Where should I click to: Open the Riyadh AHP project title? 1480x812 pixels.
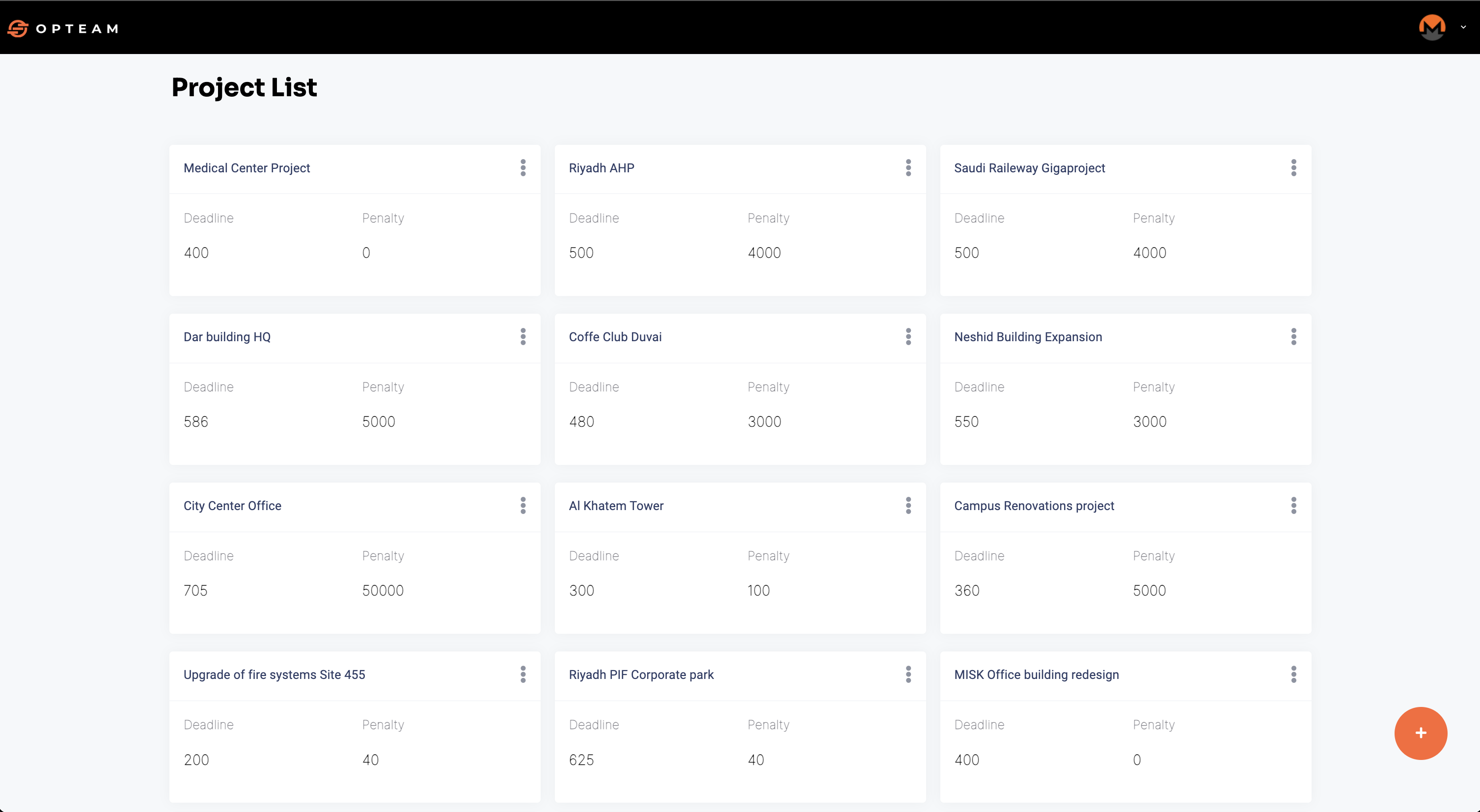tap(601, 168)
